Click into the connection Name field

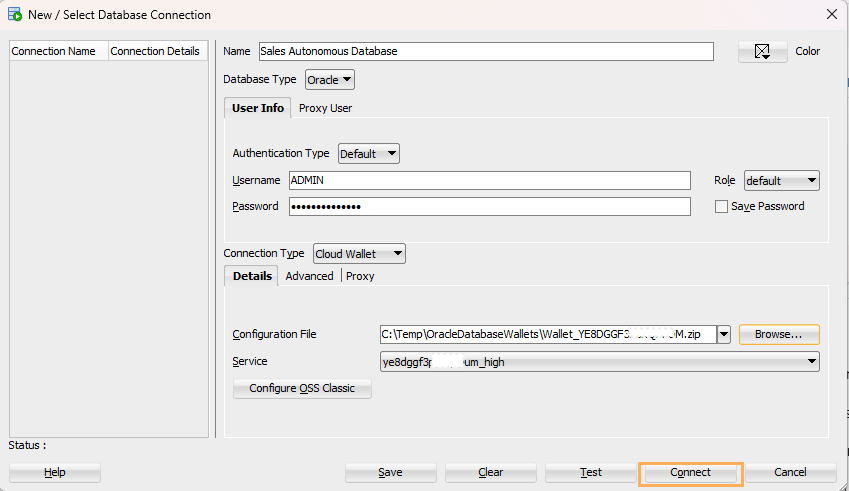(x=485, y=51)
